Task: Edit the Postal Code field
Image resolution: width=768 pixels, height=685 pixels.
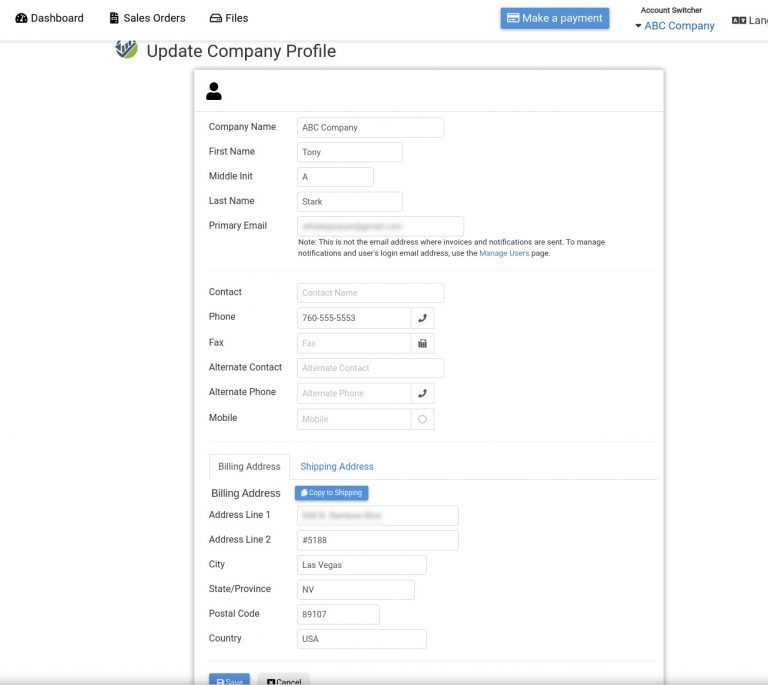Action: coord(338,614)
